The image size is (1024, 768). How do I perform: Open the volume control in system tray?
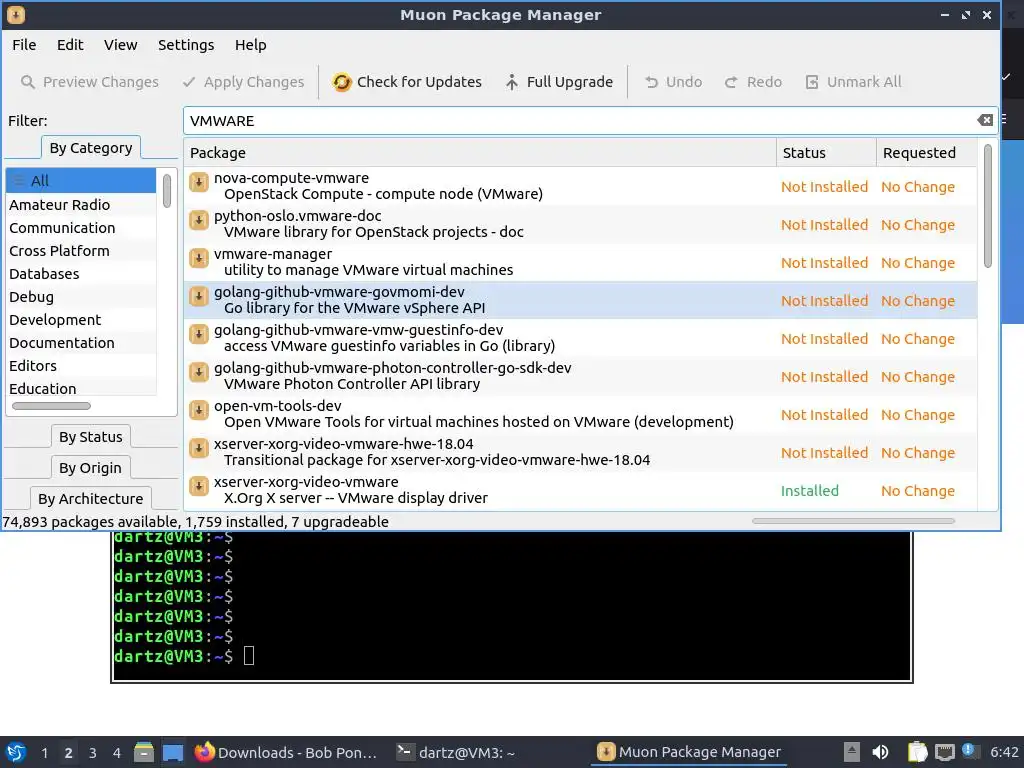[x=880, y=752]
